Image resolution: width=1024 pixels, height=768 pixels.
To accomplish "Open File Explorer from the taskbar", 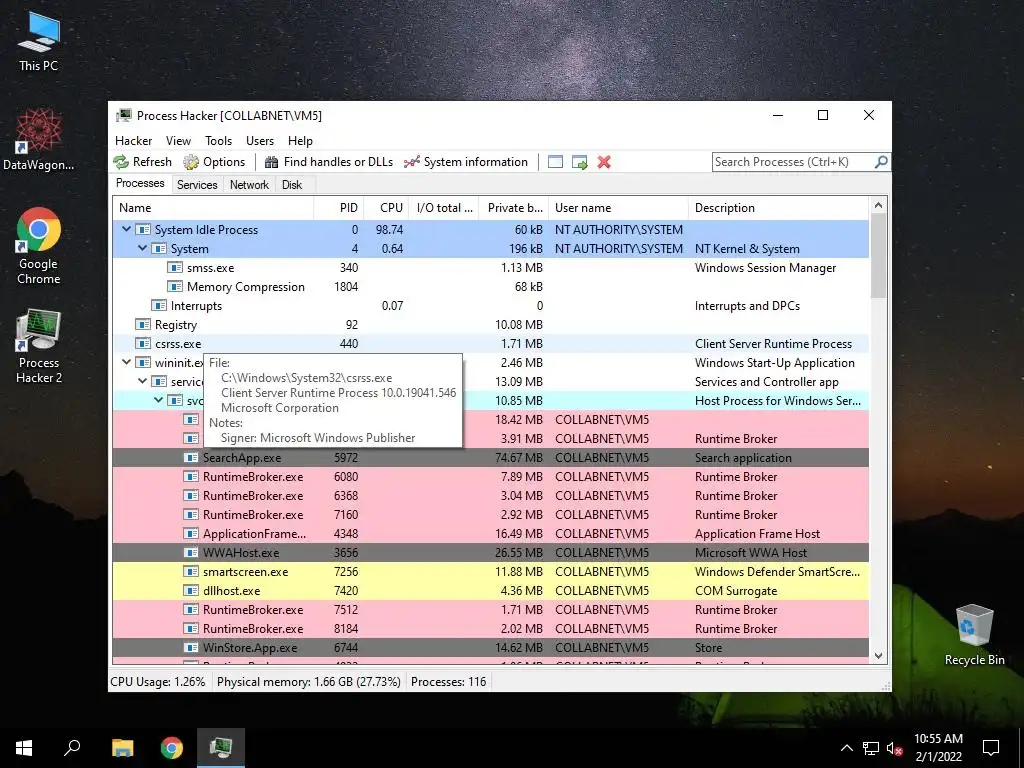I will [122, 748].
